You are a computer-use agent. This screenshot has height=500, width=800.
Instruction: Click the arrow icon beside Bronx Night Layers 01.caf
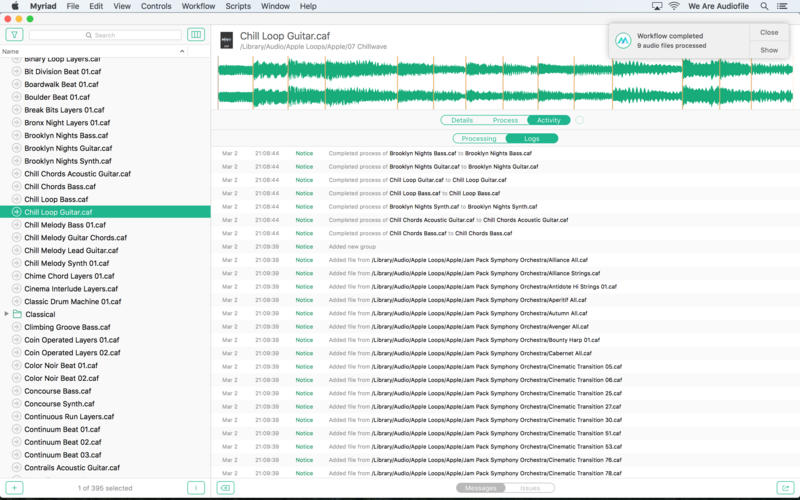point(16,122)
